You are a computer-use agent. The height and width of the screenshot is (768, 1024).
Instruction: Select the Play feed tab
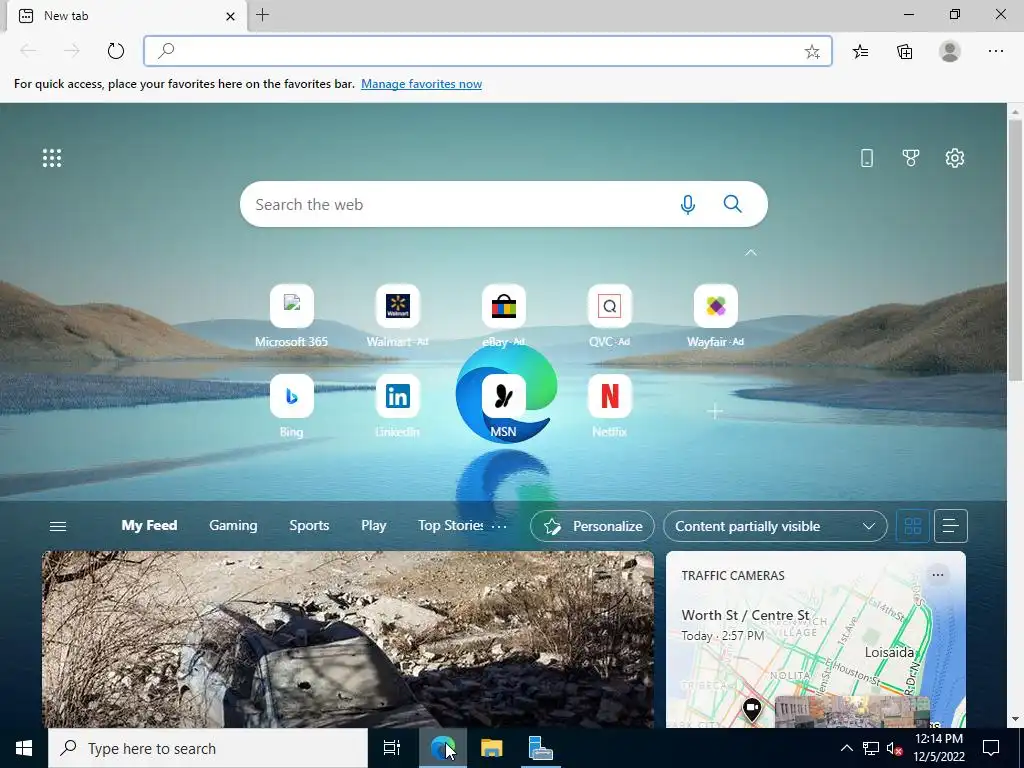click(x=374, y=526)
